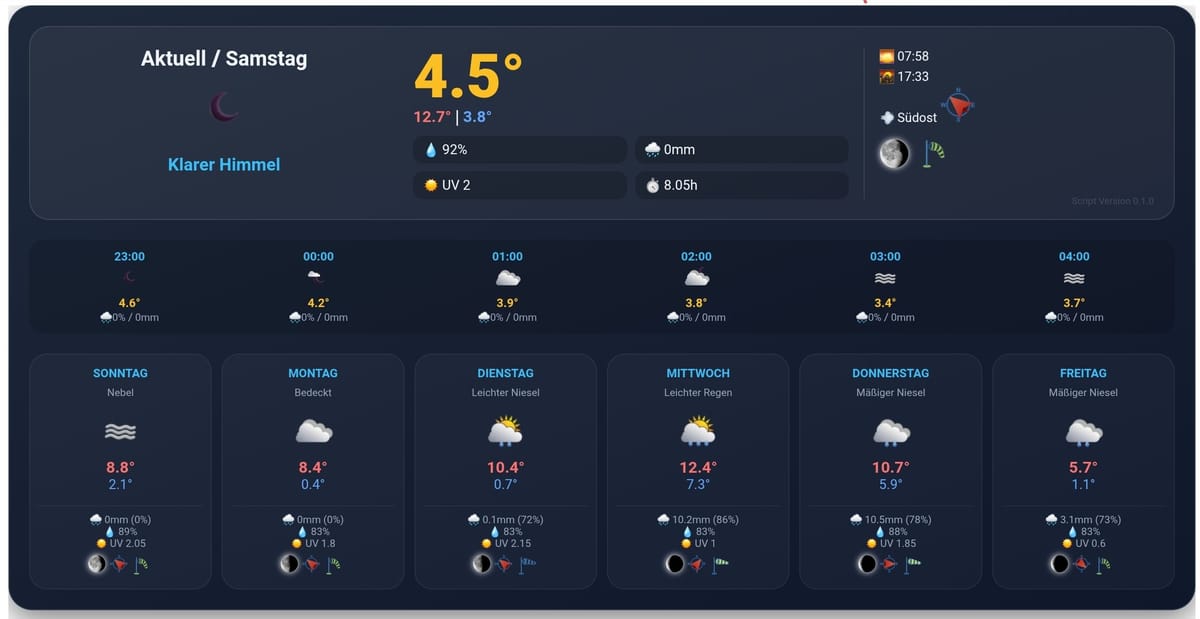Image resolution: width=1200 pixels, height=619 pixels.
Task: Click the 12.7° maximum temperature value
Action: coord(432,117)
